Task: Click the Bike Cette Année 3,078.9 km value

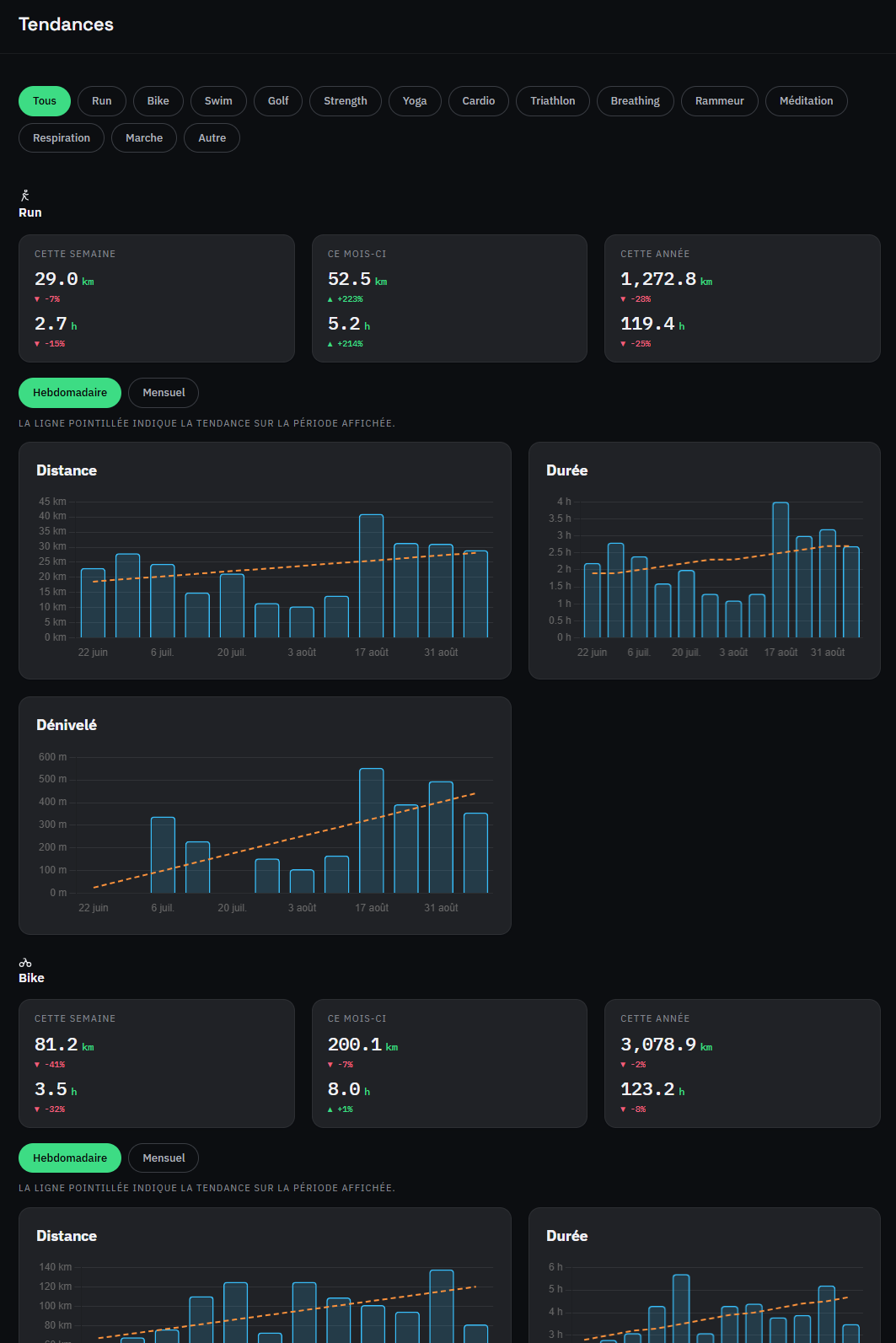Action: (667, 1045)
